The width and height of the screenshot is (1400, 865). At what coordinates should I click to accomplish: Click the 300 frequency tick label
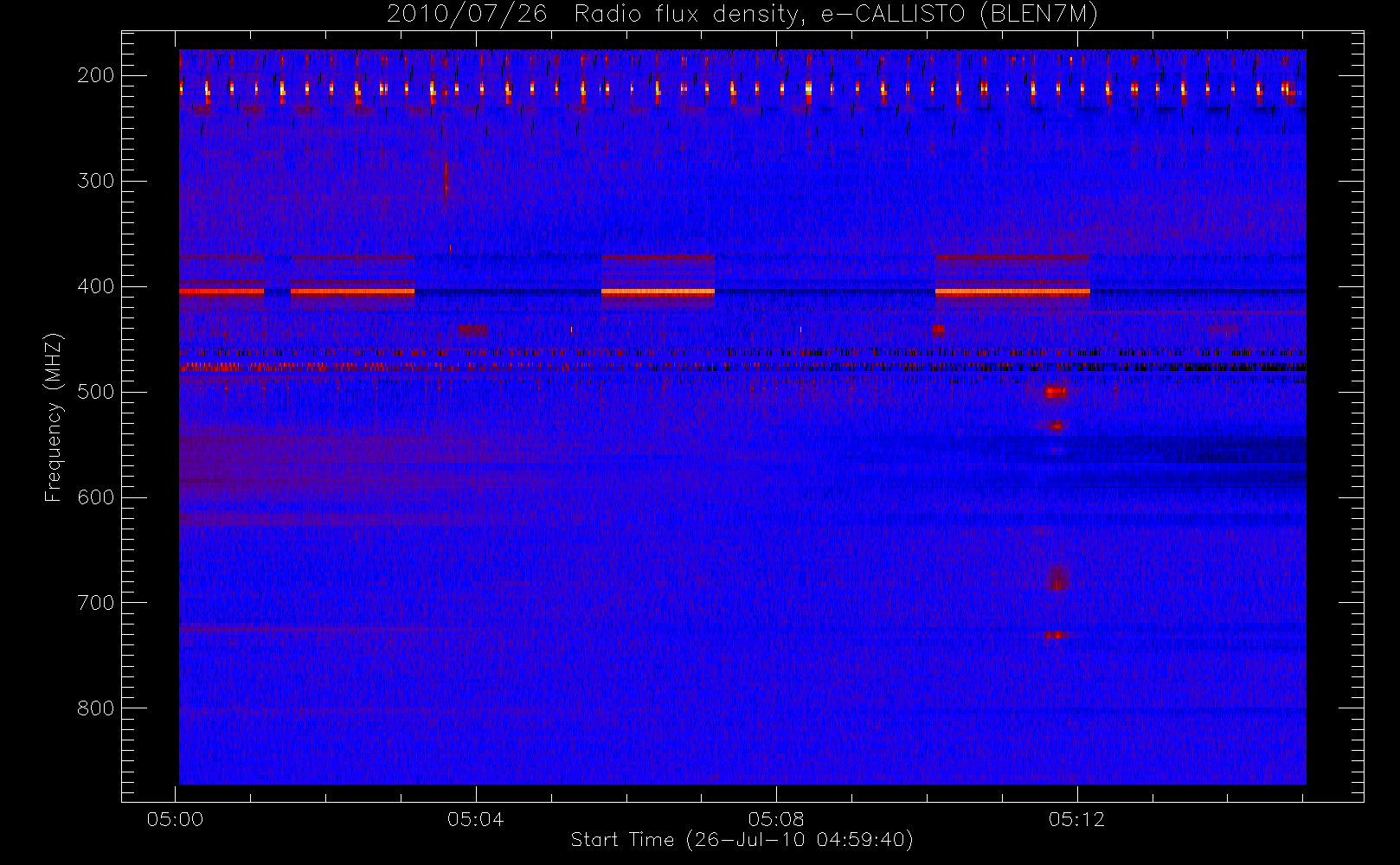pyautogui.click(x=95, y=181)
